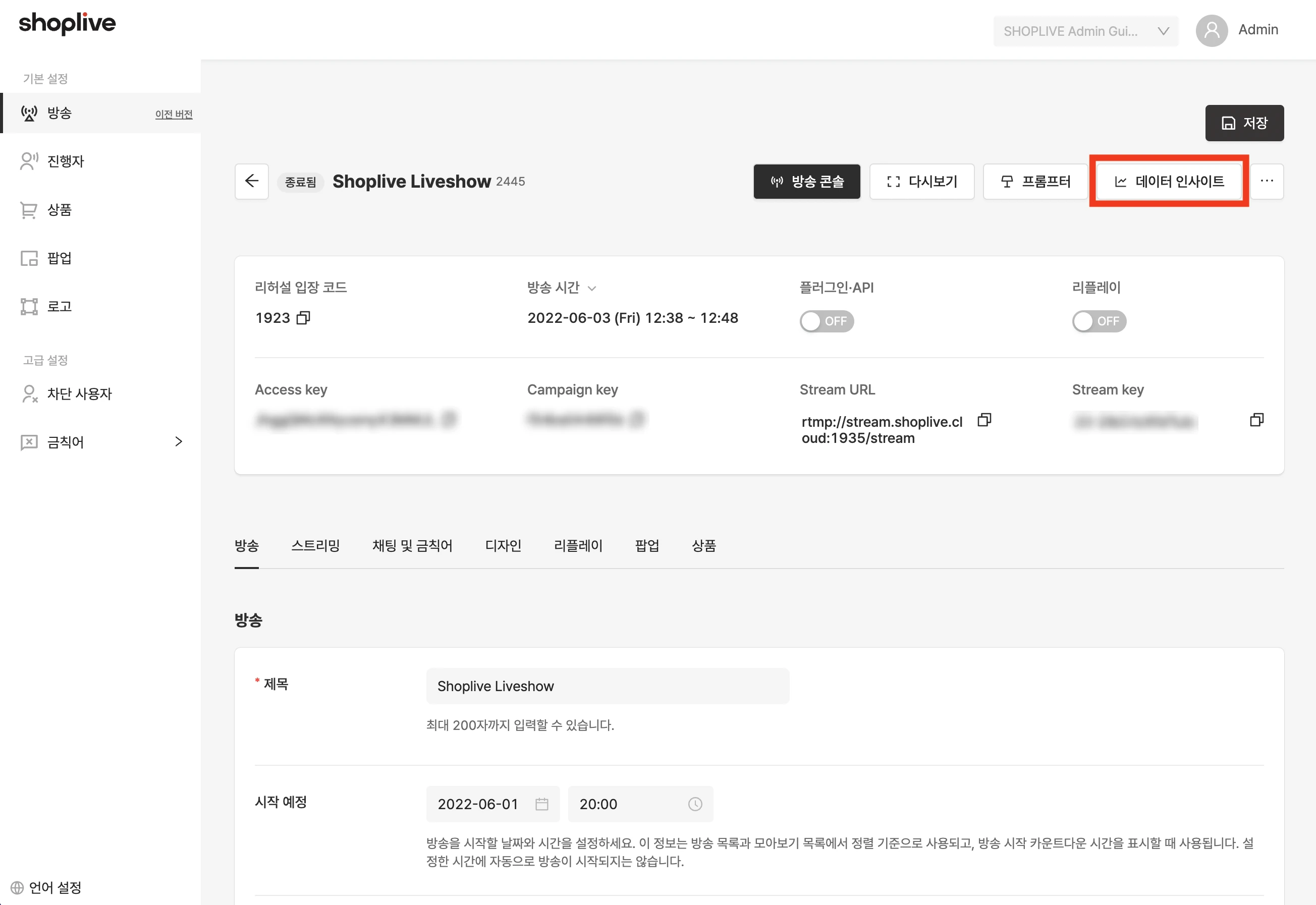The height and width of the screenshot is (905, 1316).
Task: Copy the Access key
Action: 449,419
